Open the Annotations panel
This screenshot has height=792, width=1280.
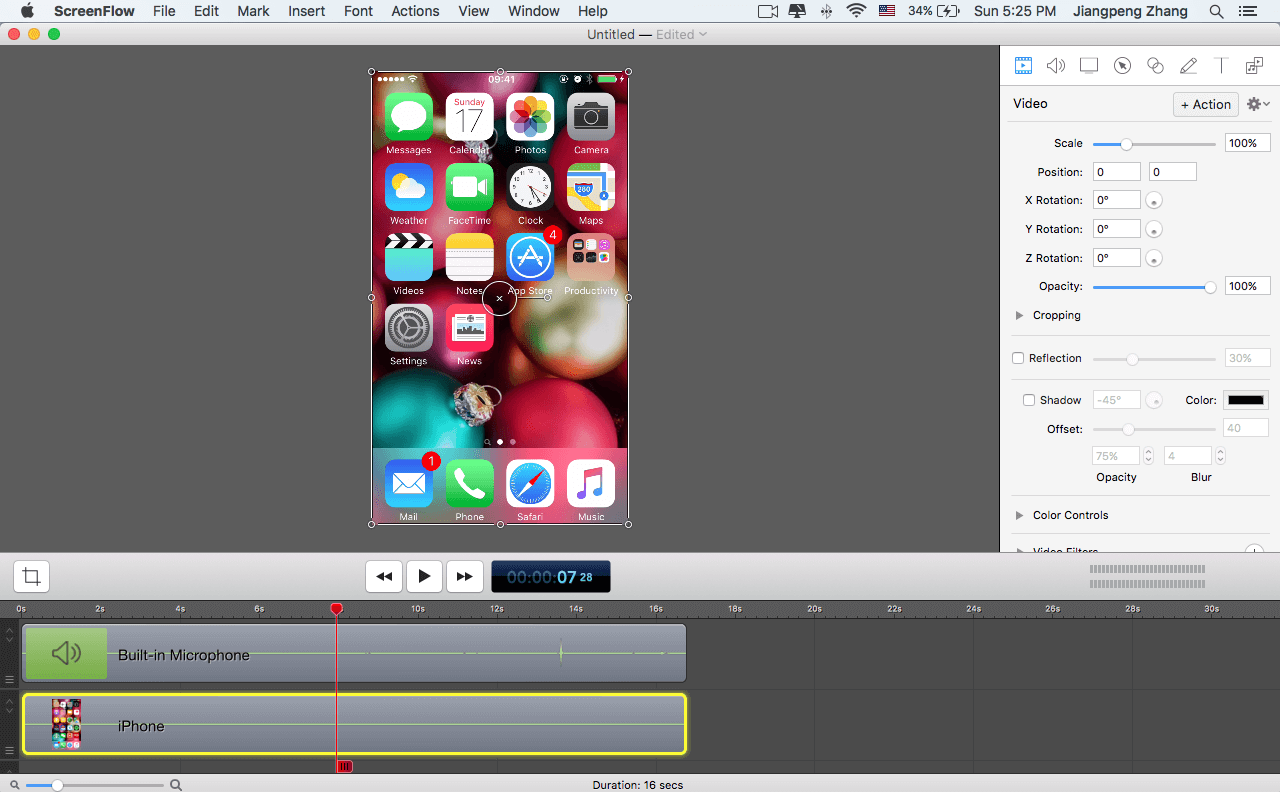1188,65
